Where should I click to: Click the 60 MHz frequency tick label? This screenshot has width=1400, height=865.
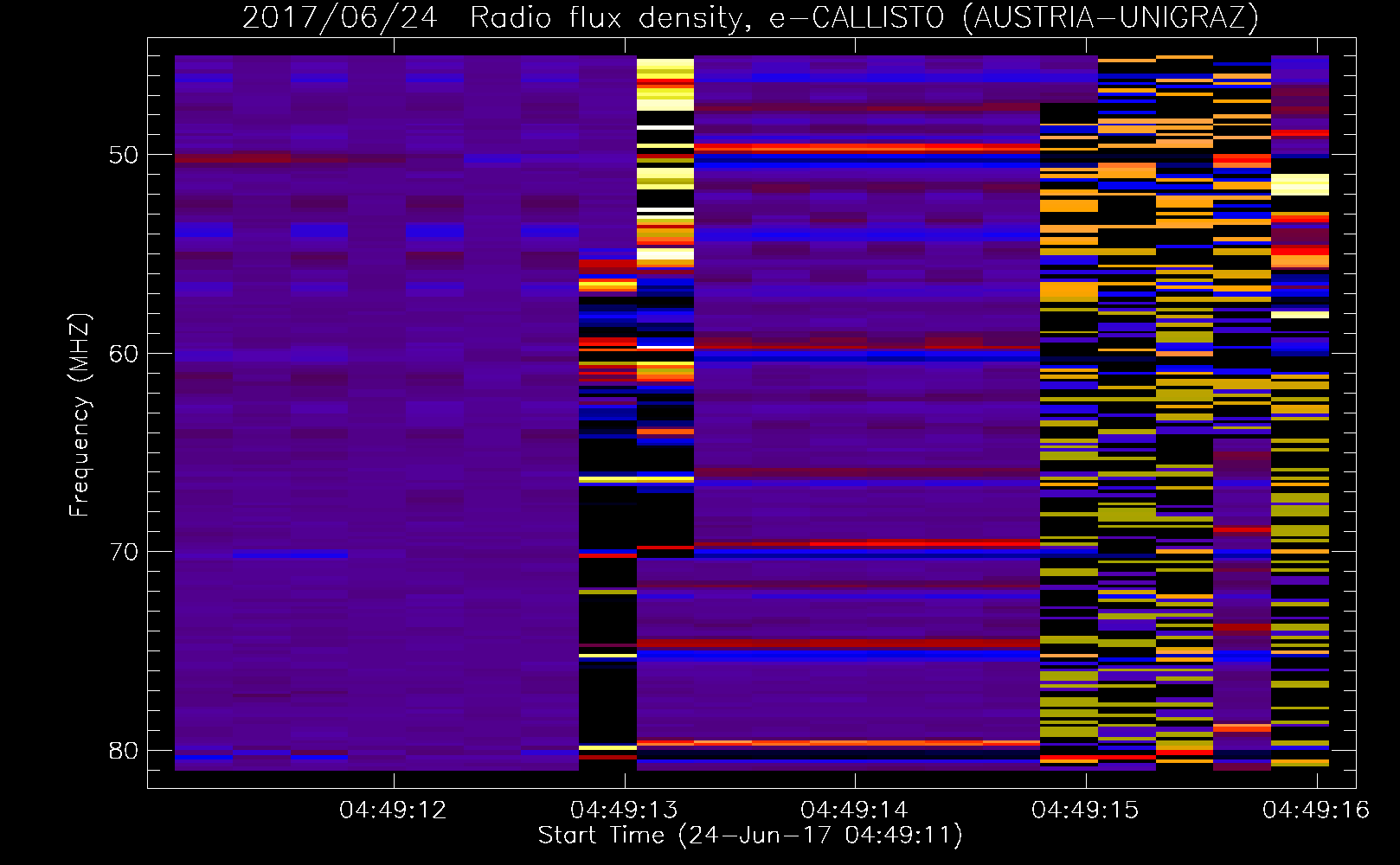point(124,353)
